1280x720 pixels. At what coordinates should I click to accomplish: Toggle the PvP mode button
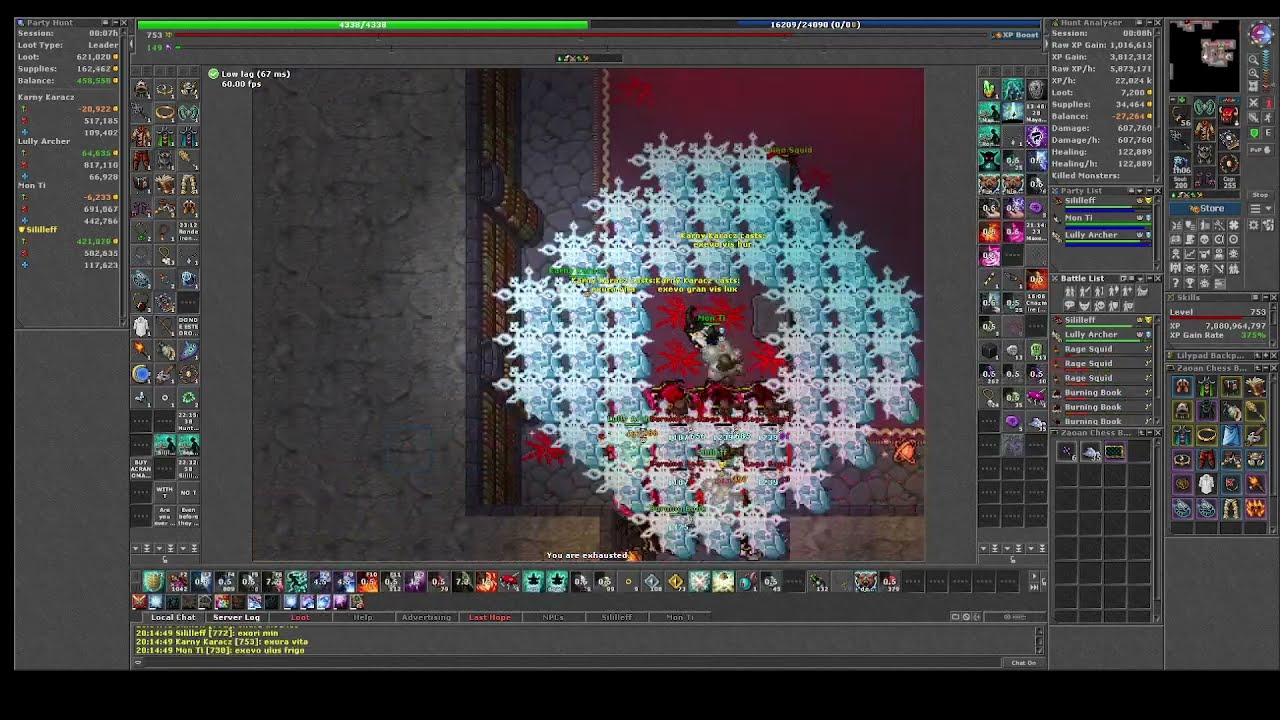[x=1260, y=150]
